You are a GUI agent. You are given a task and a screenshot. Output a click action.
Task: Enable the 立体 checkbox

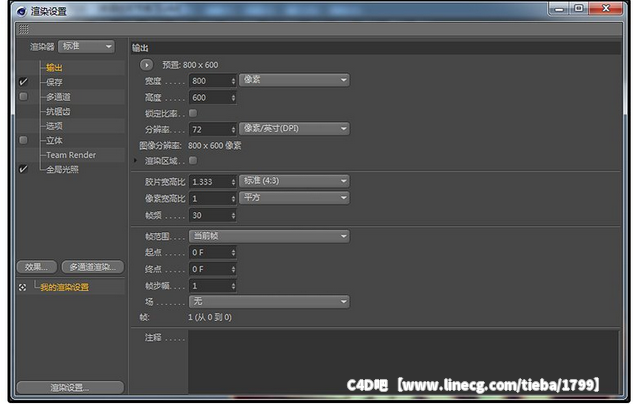click(x=23, y=141)
